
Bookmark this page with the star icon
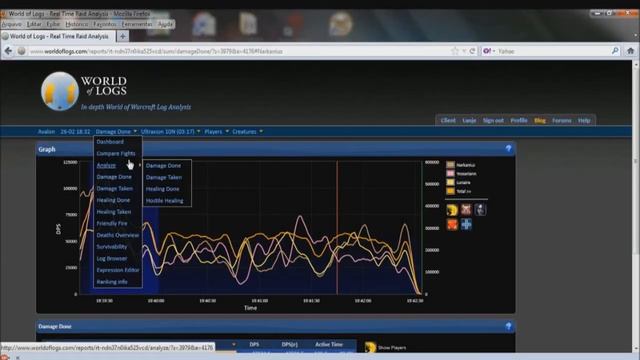[x=455, y=51]
